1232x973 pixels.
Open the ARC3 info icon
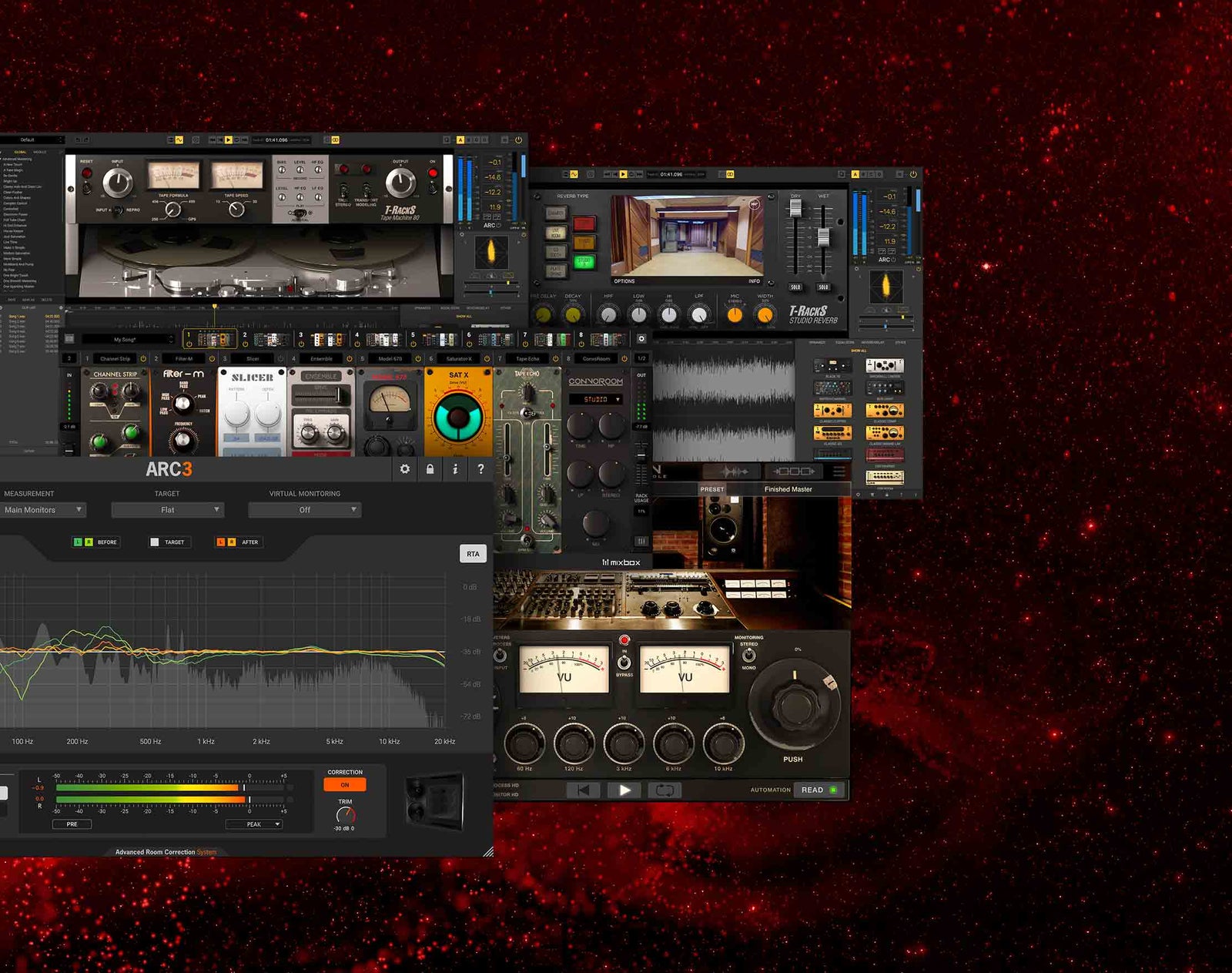pyautogui.click(x=455, y=469)
